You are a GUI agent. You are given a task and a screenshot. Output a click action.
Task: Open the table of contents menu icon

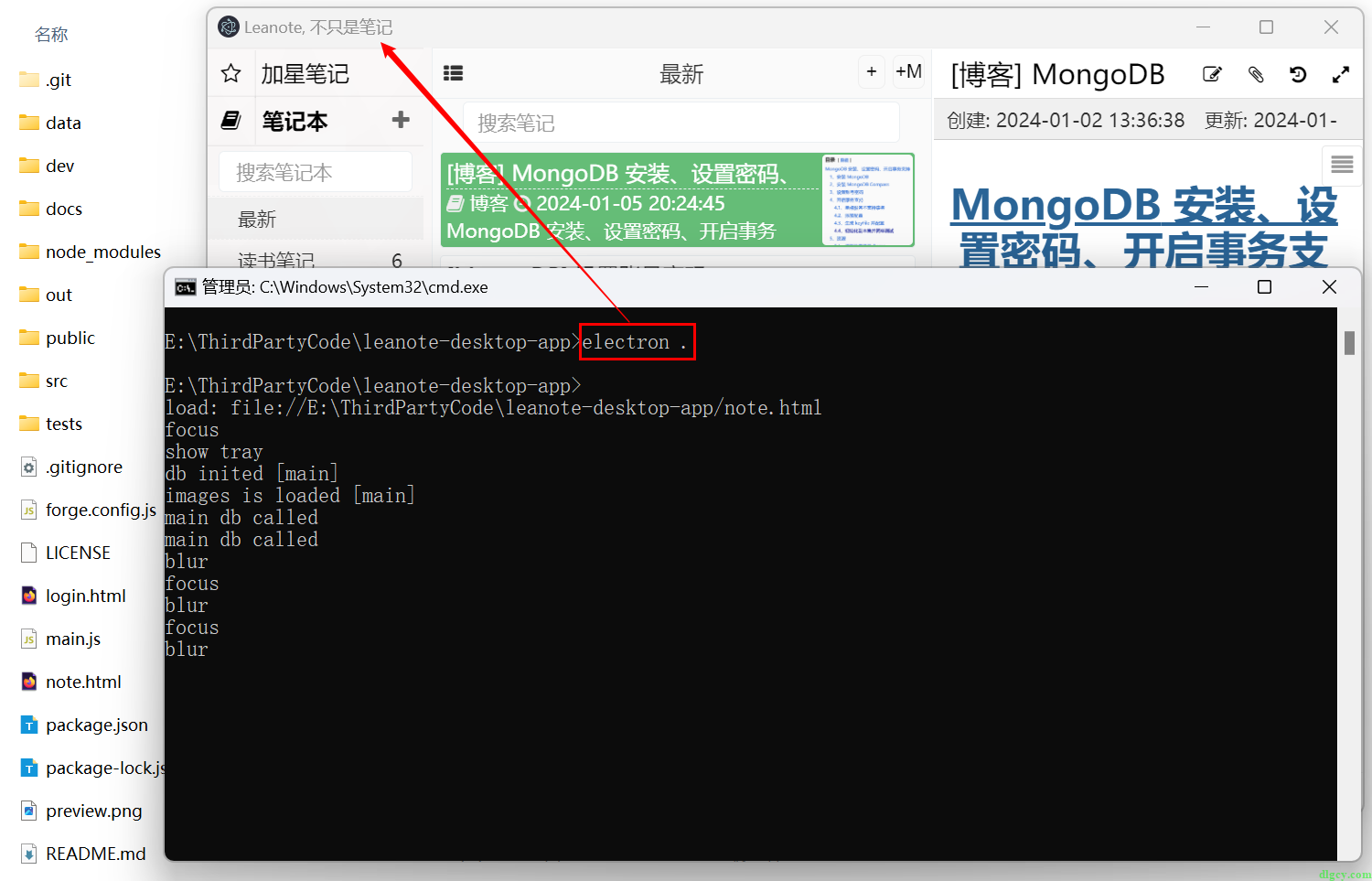1342,165
